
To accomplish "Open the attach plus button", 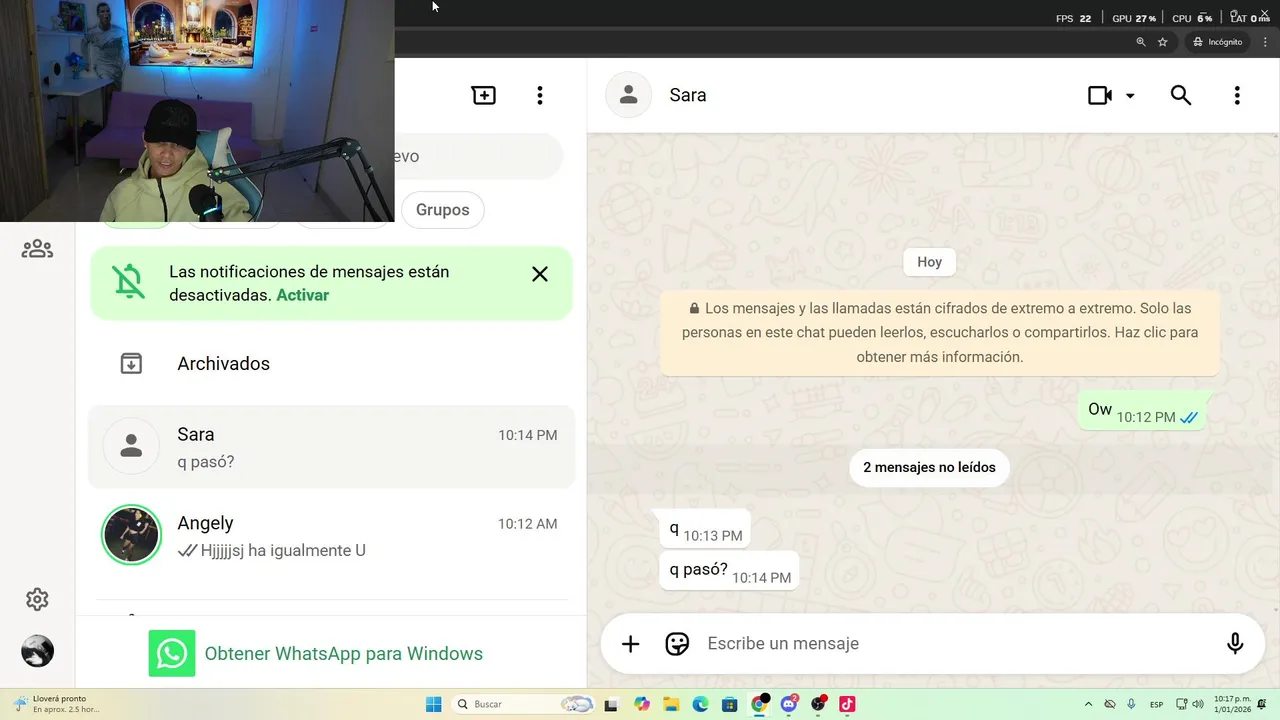I will (630, 644).
